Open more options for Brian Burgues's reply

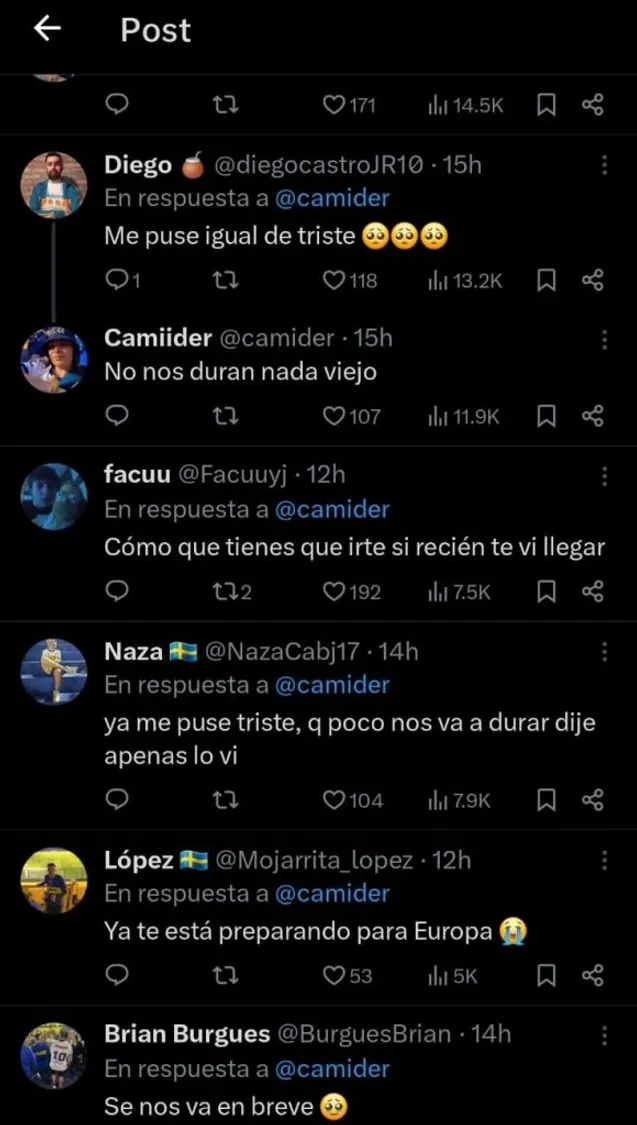(x=604, y=1034)
